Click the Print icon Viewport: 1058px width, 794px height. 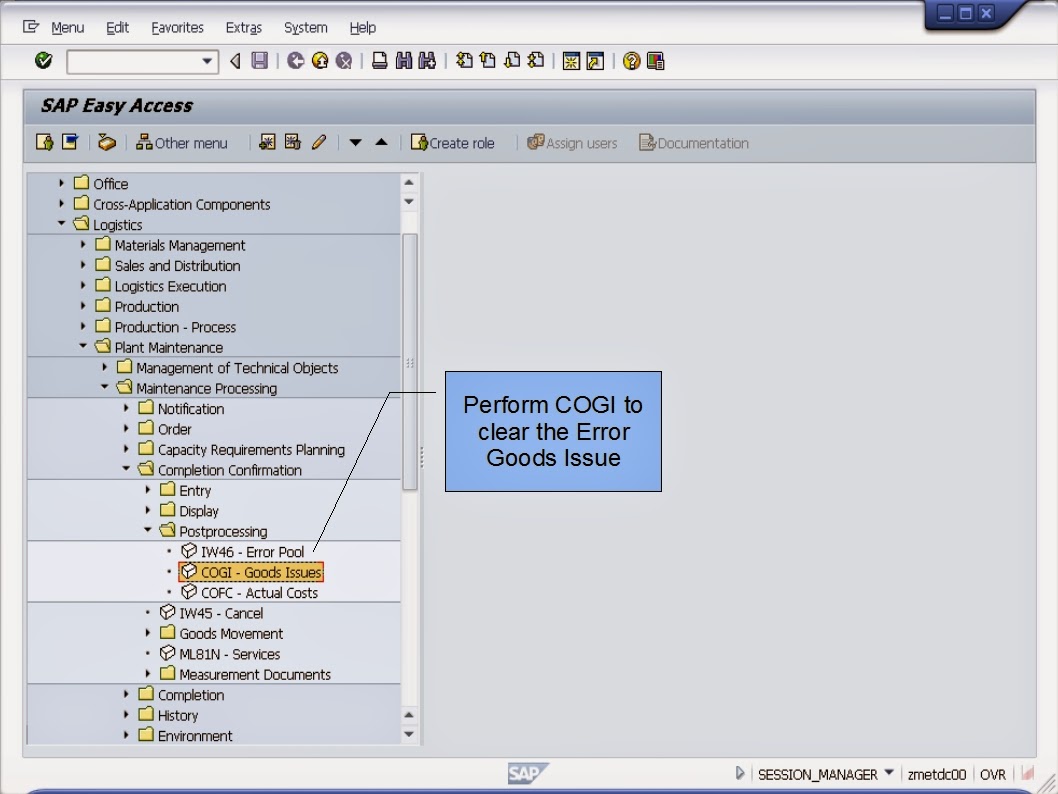point(380,61)
